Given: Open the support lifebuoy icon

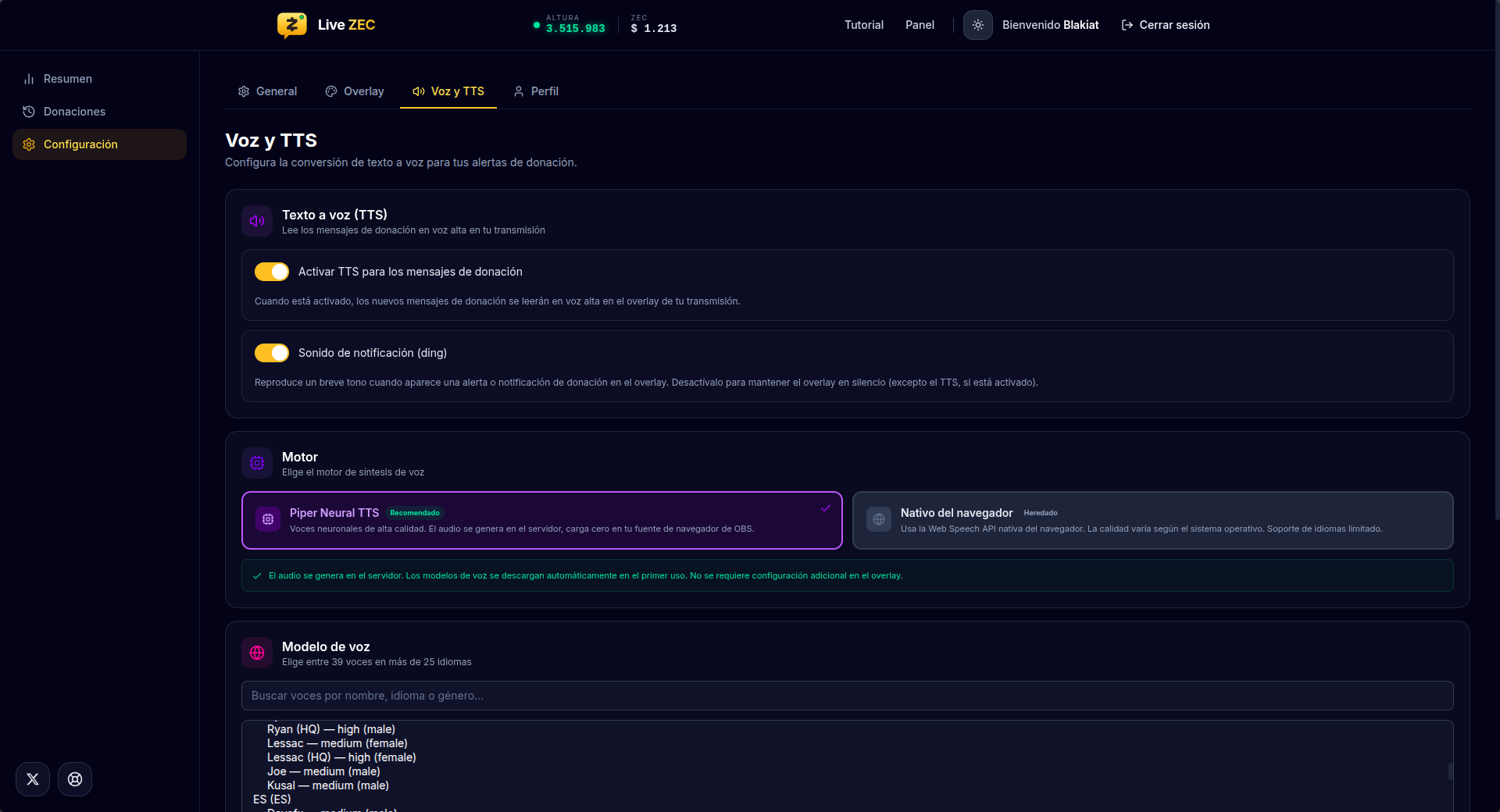Looking at the screenshot, I should (75, 779).
